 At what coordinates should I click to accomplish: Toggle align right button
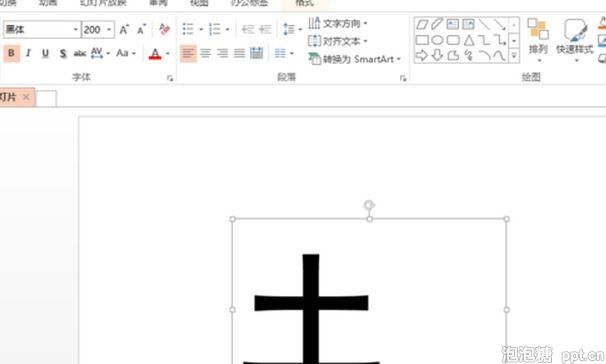[x=222, y=53]
